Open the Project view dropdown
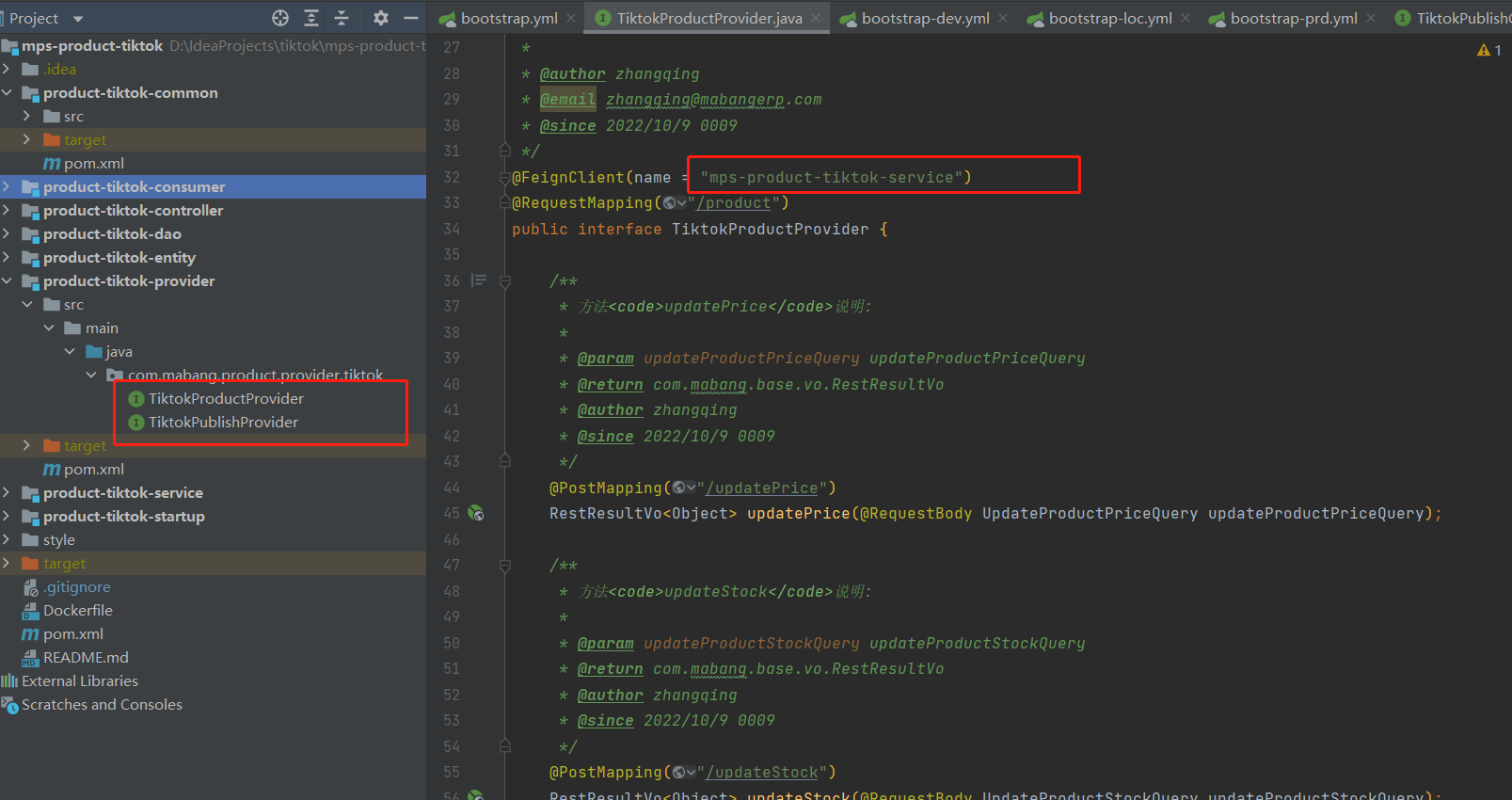The width and height of the screenshot is (1512, 800). point(78,19)
